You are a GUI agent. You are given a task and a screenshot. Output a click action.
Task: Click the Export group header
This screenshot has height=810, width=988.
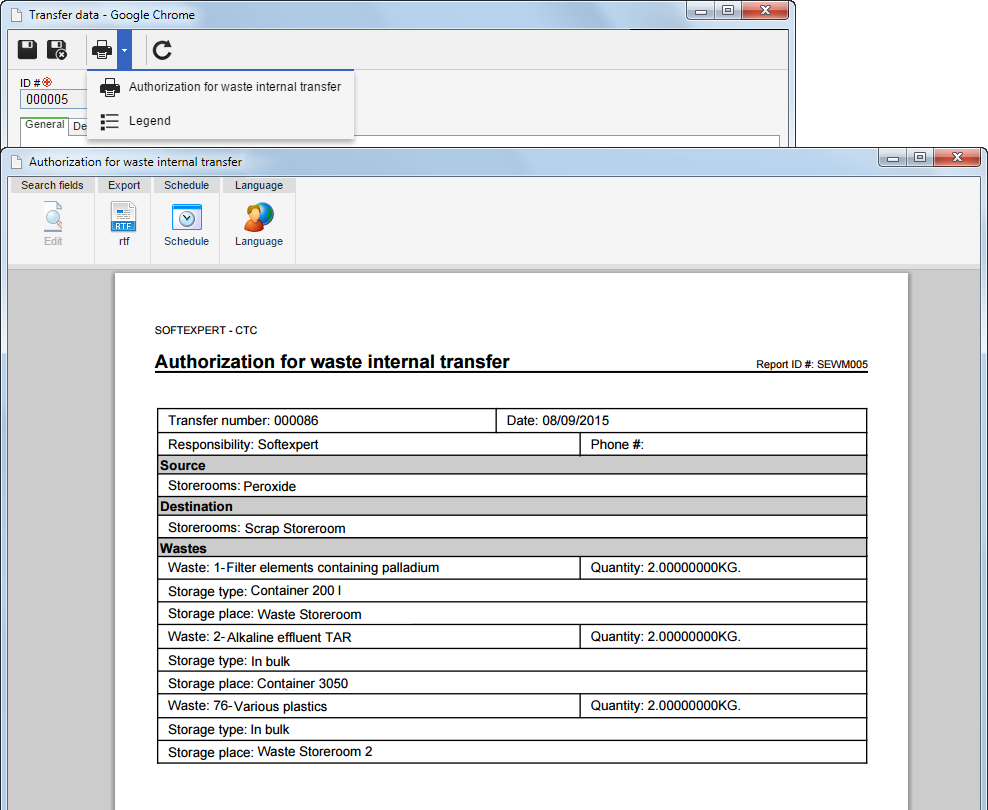(124, 185)
